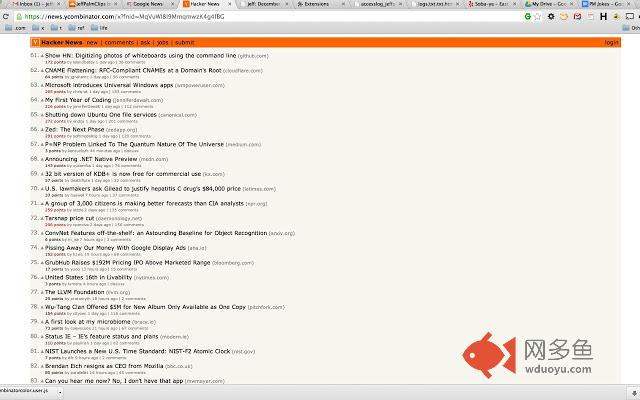Open 'P≠NP Problem Linked To Quantum Nature' story

click(x=134, y=144)
